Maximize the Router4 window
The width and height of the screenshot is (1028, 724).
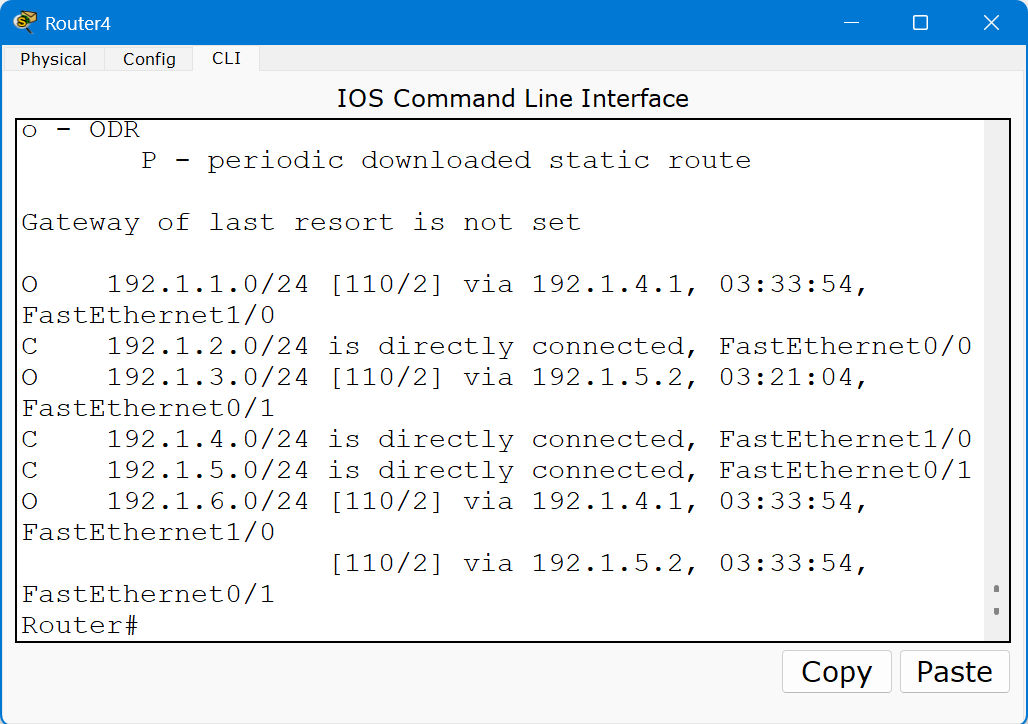(x=920, y=22)
